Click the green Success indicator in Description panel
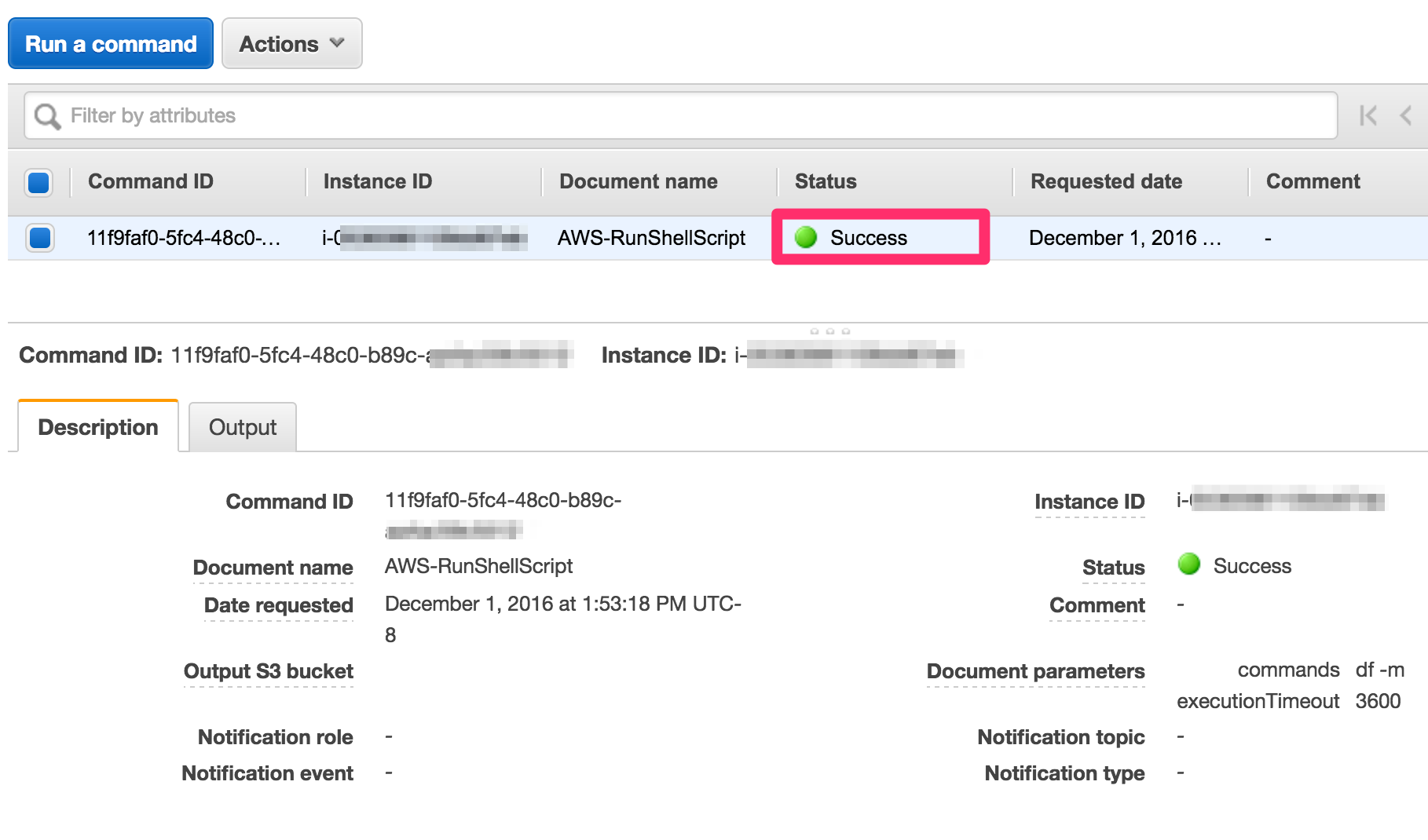The image size is (1428, 840). 1188,566
